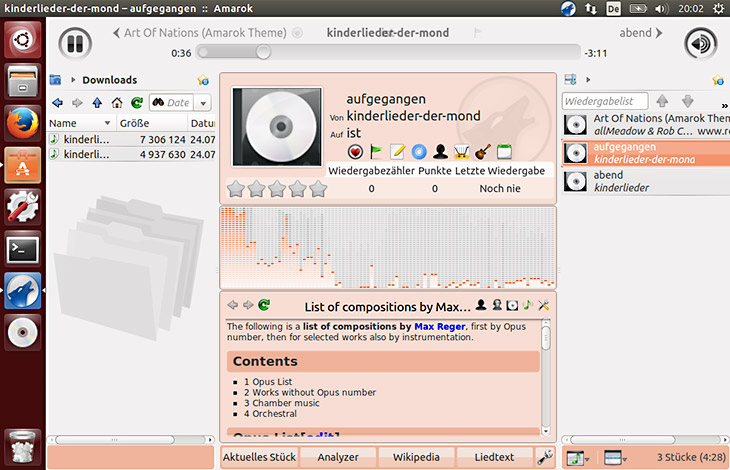Click the green flag position marker icon
Viewport: 730px width, 470px height.
pyautogui.click(x=376, y=152)
